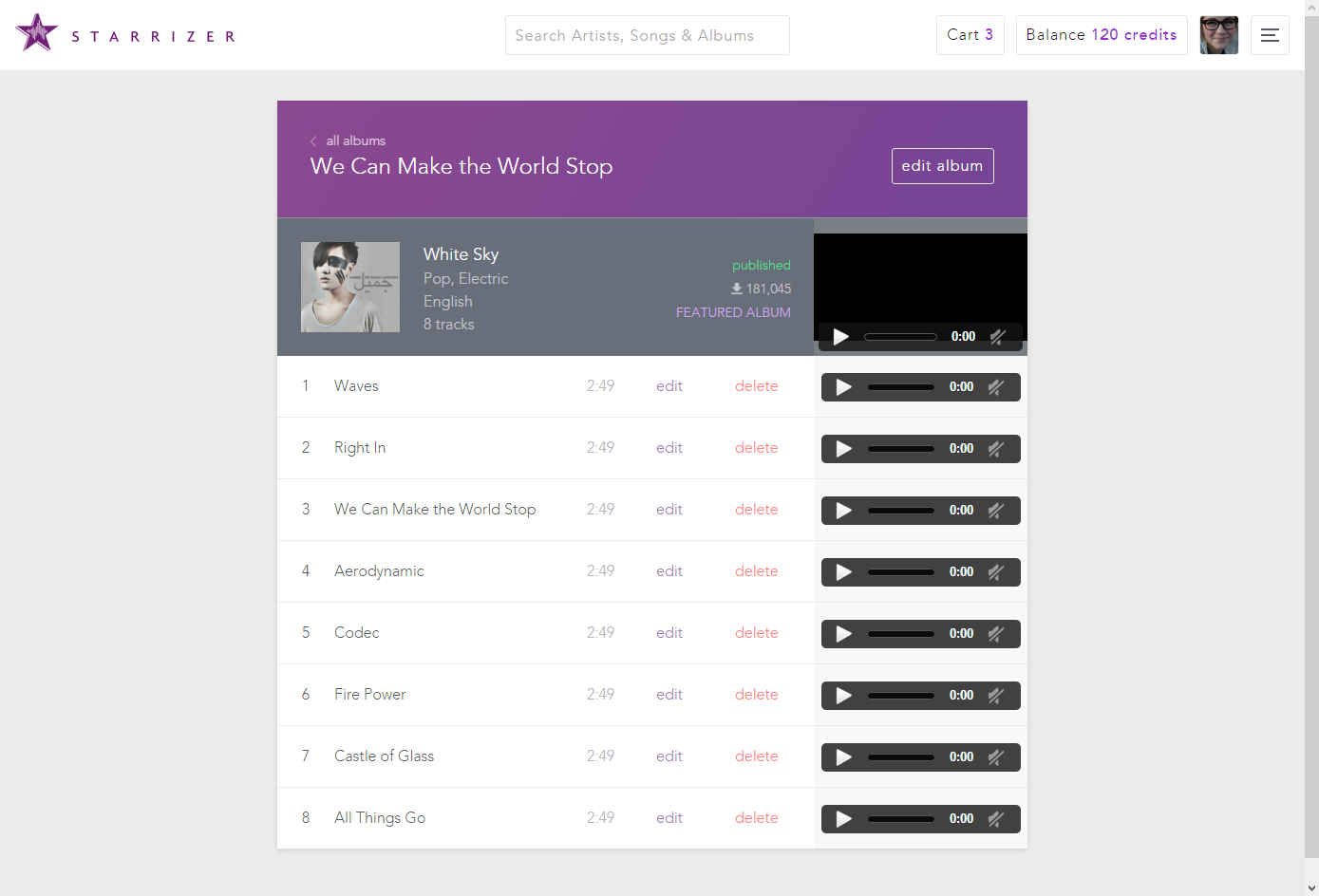Click the White Sky album cover

(x=350, y=287)
